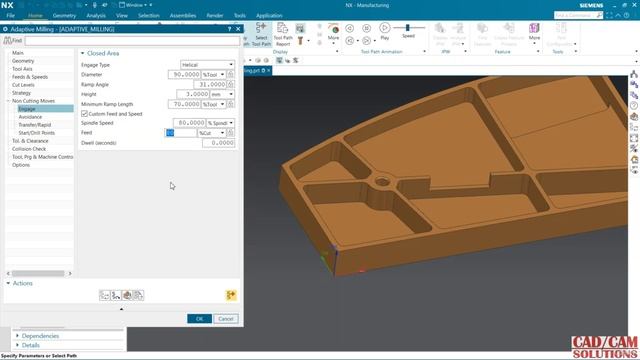This screenshot has height=360, width=640.
Task: Click the fit view icon in right toolbar
Action: (x=634, y=138)
